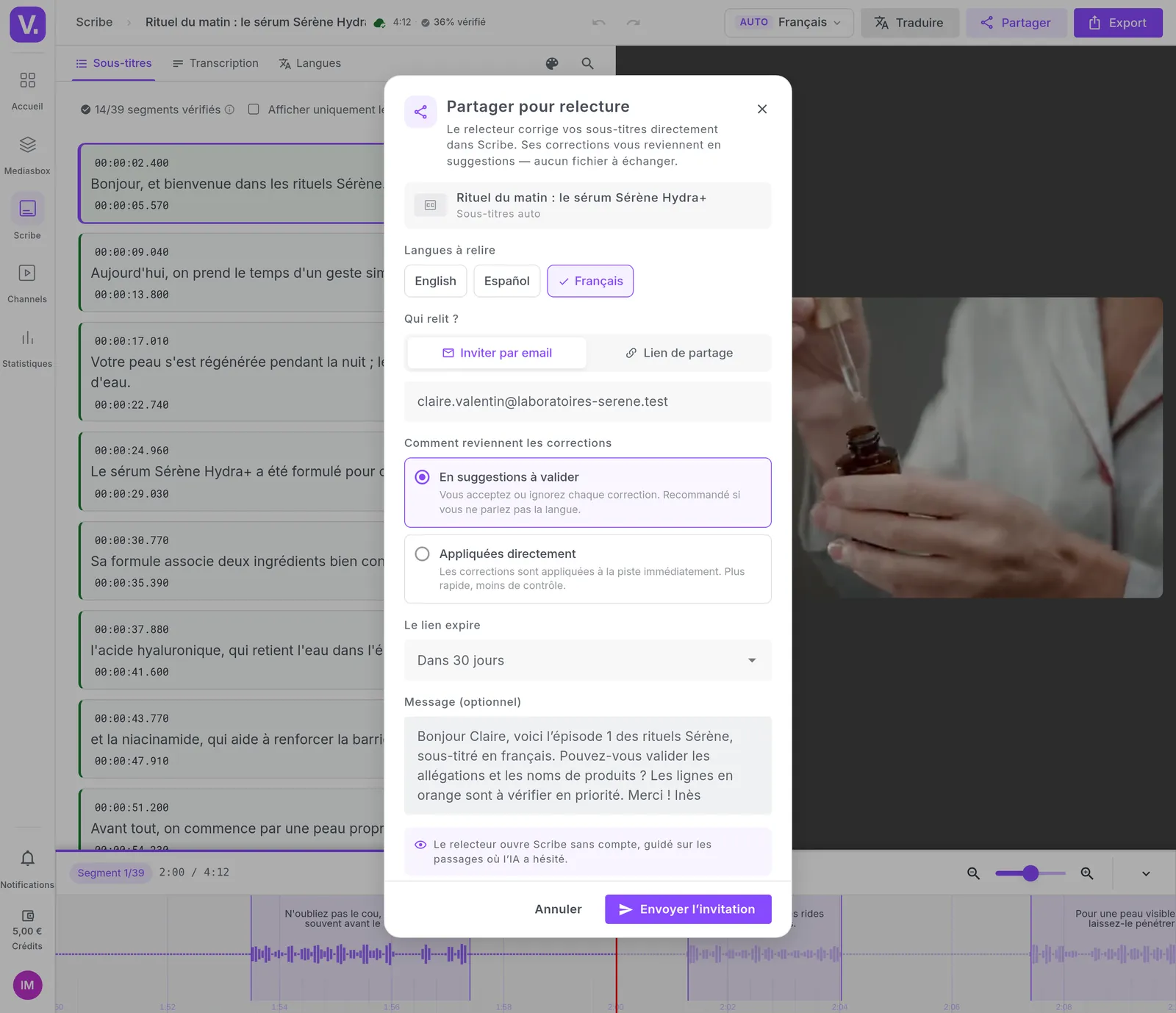Open search in the subtitles panel
The height and width of the screenshot is (1013, 1176).
point(587,63)
